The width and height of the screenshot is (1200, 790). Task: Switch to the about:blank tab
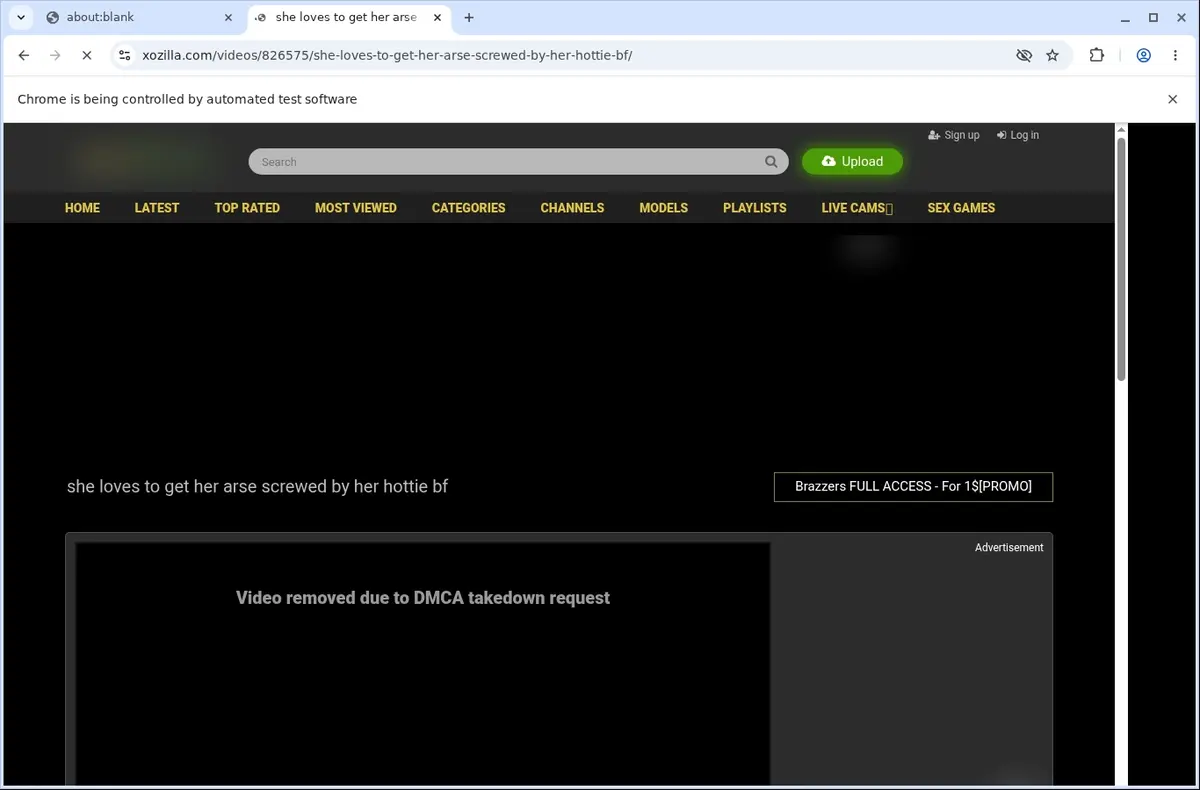pos(138,17)
